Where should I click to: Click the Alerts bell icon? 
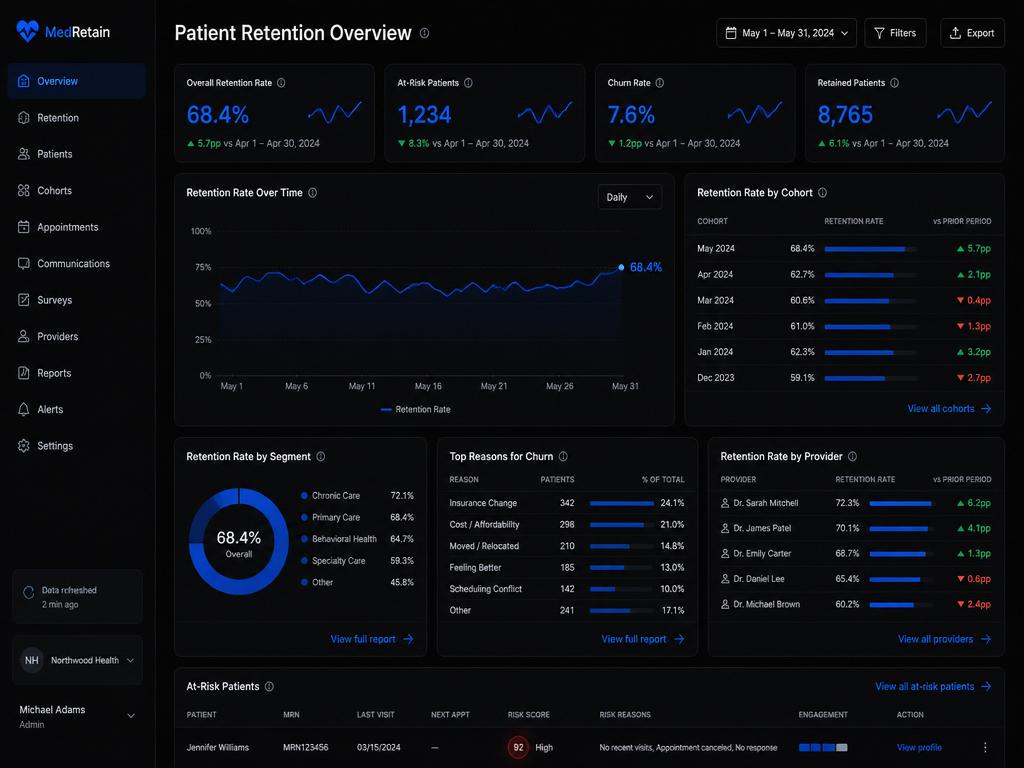(24, 409)
